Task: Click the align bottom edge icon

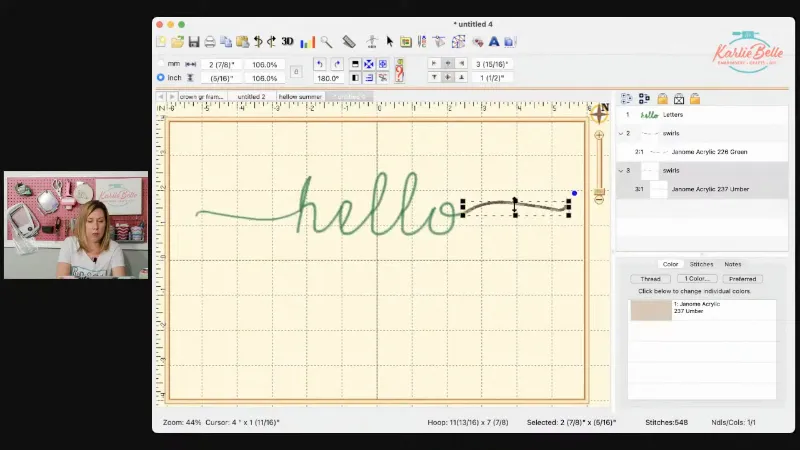Action: 461,78
